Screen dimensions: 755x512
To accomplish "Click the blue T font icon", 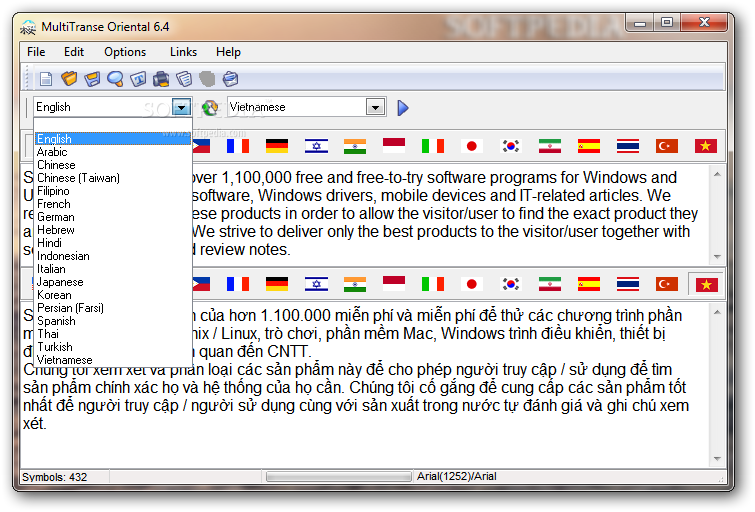I will click(x=138, y=79).
